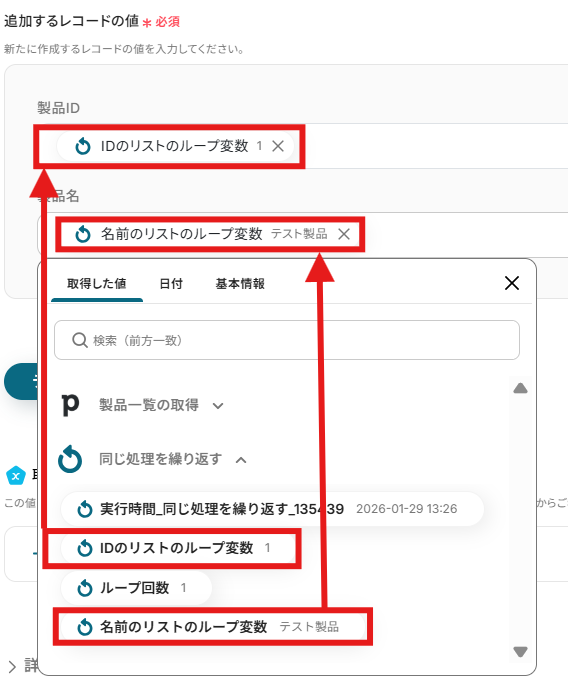Click the magnifier search icon
The height and width of the screenshot is (682, 568).
pos(80,340)
